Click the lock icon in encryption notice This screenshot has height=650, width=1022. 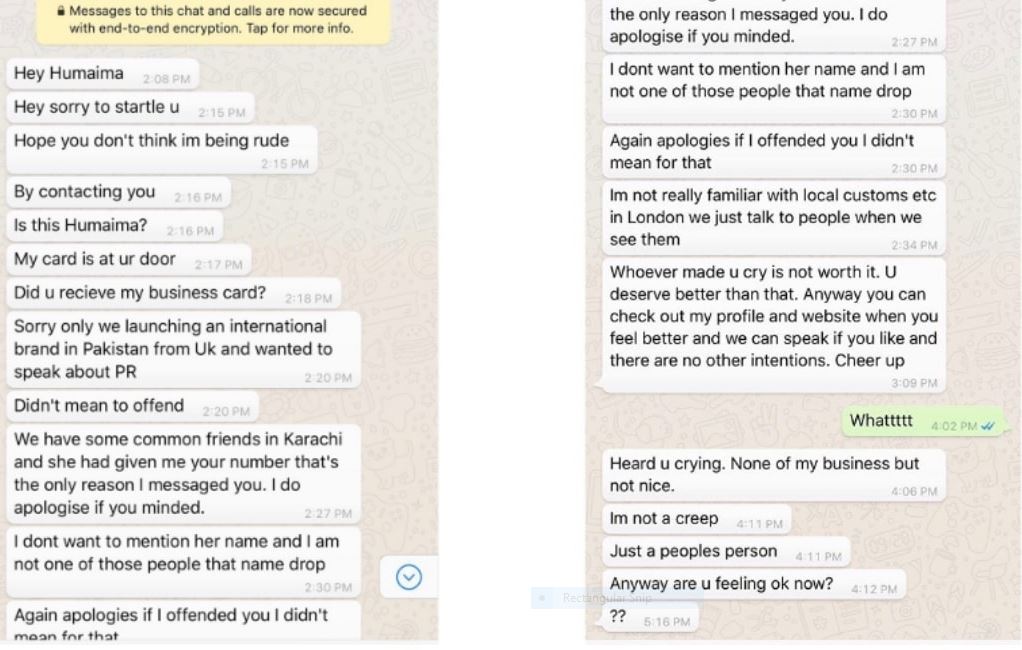coord(61,12)
